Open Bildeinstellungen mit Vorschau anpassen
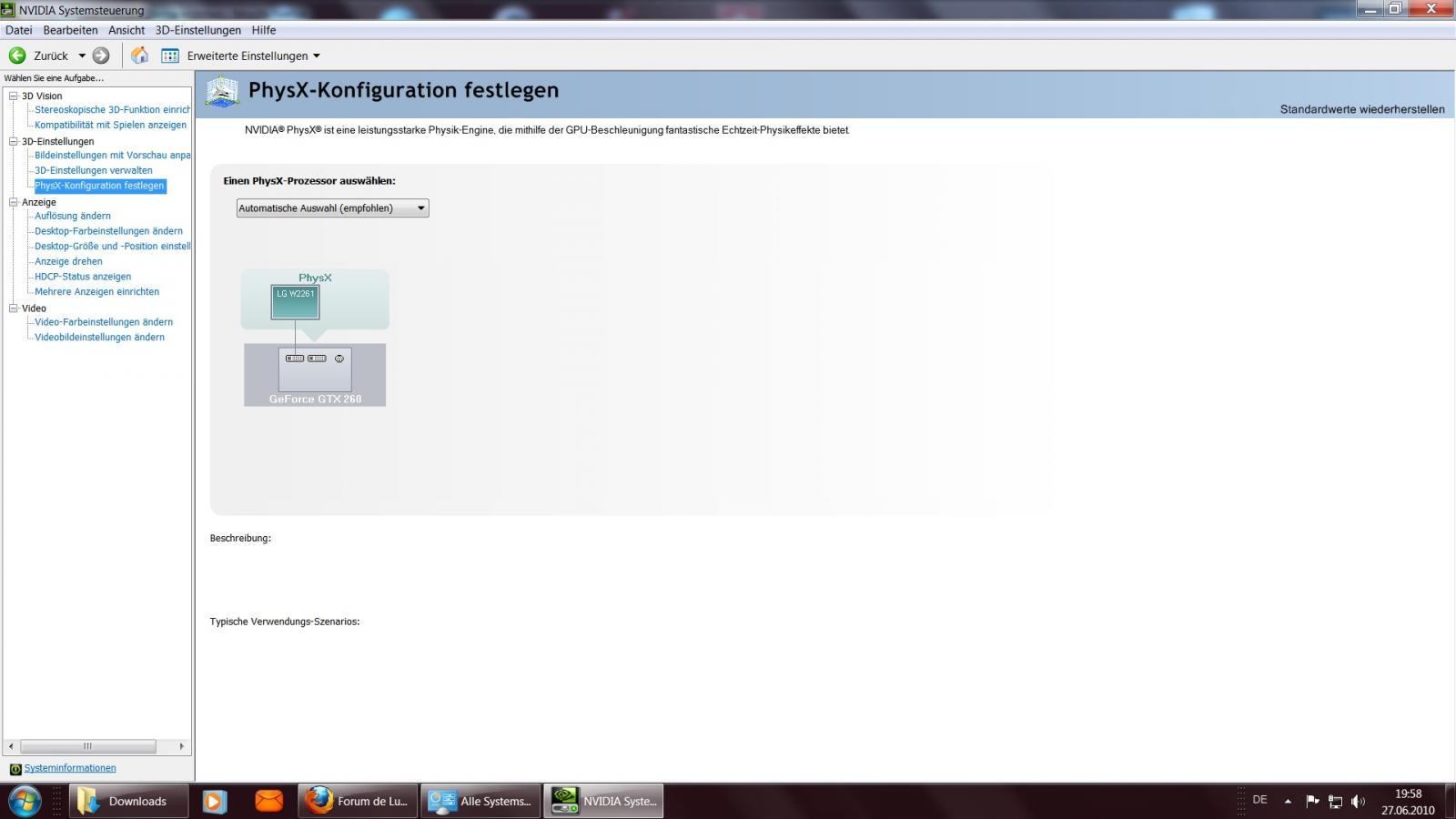The width and height of the screenshot is (1456, 819). (x=113, y=155)
